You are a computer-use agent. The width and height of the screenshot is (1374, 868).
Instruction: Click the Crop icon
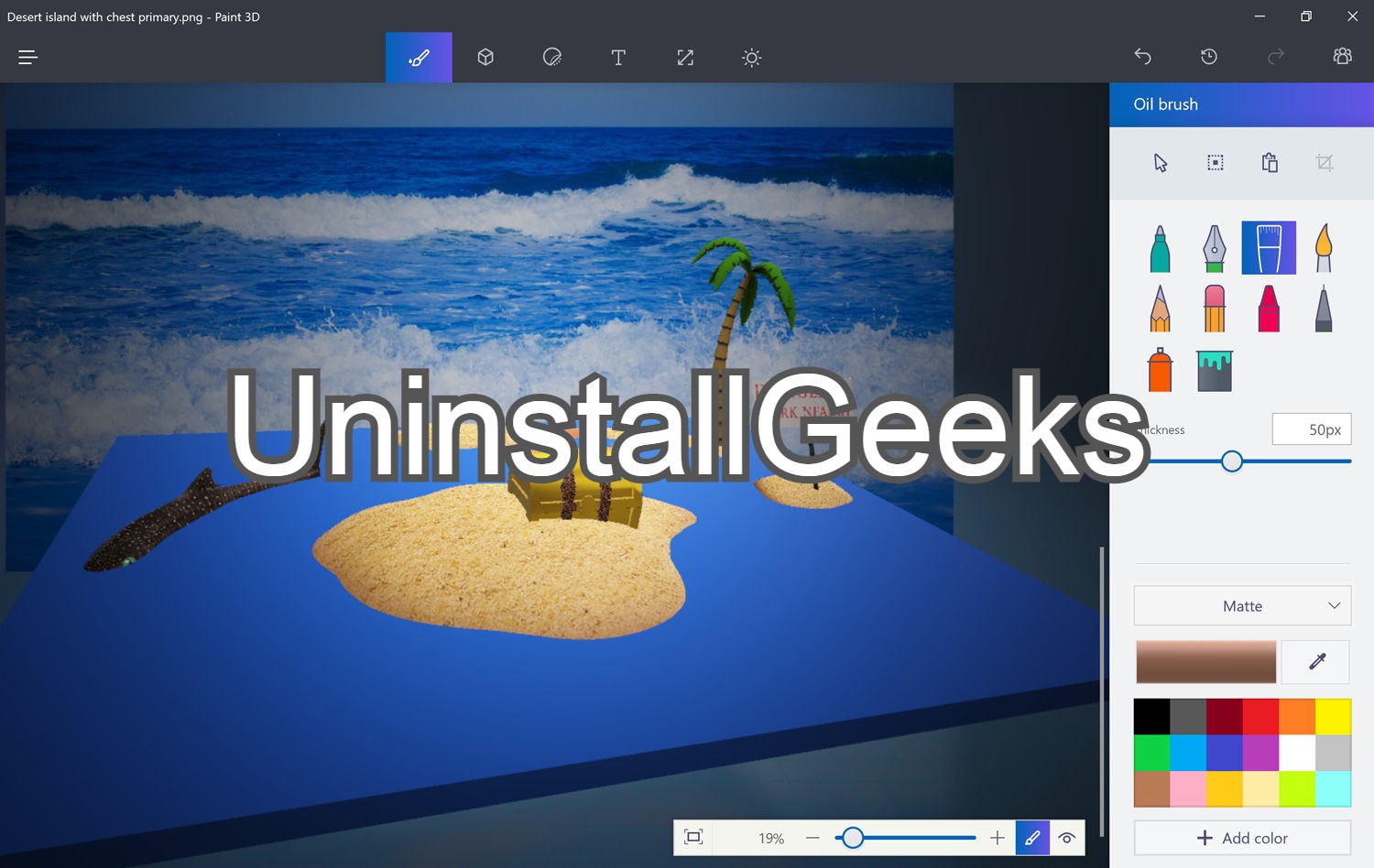(1325, 163)
